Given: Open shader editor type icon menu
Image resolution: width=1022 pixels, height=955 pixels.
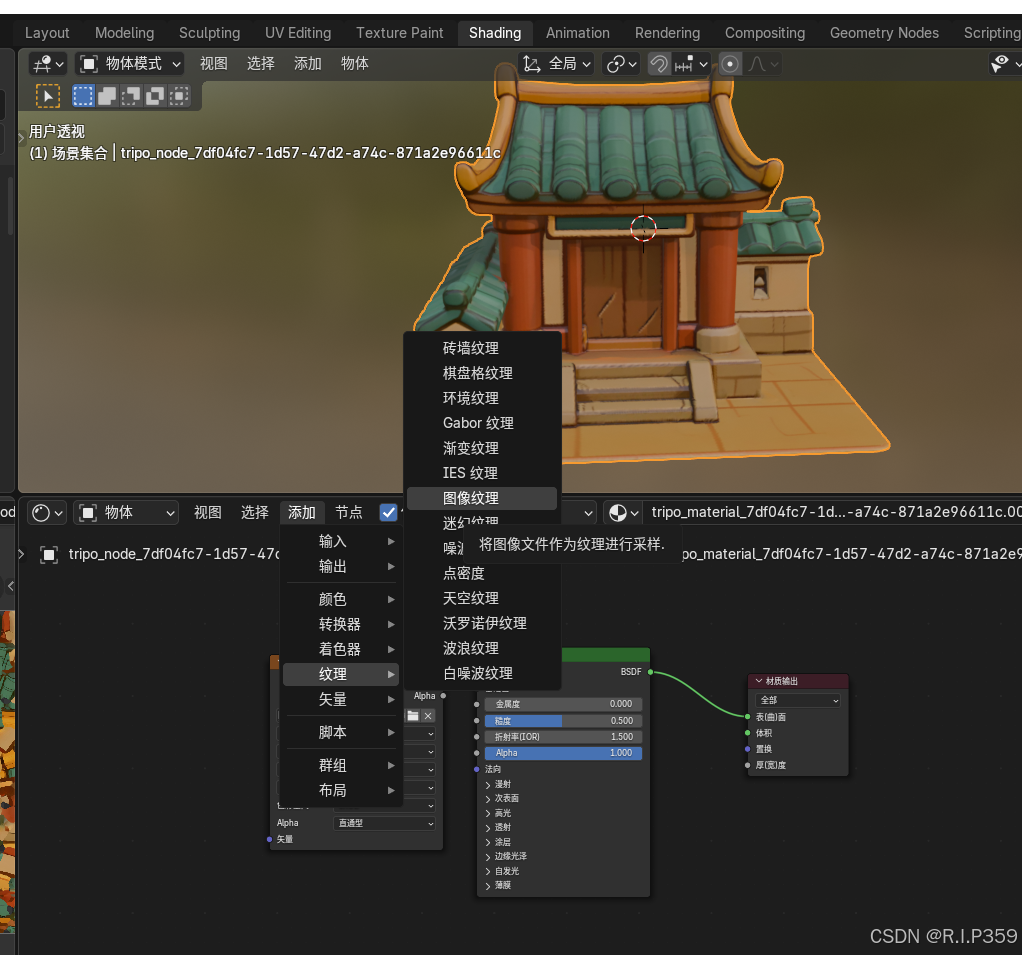Looking at the screenshot, I should point(47,513).
